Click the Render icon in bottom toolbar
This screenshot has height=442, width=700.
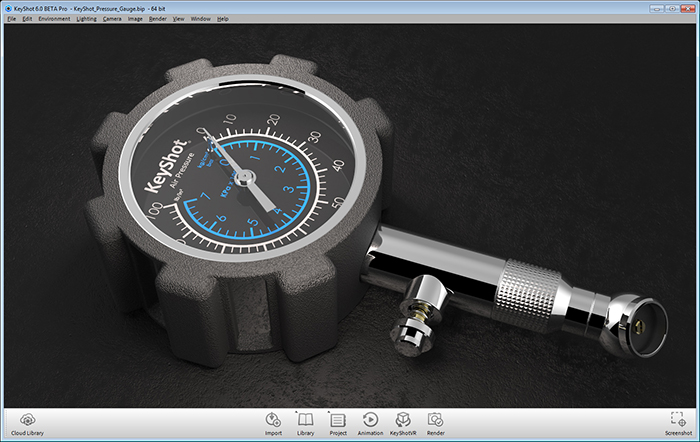click(x=435, y=422)
